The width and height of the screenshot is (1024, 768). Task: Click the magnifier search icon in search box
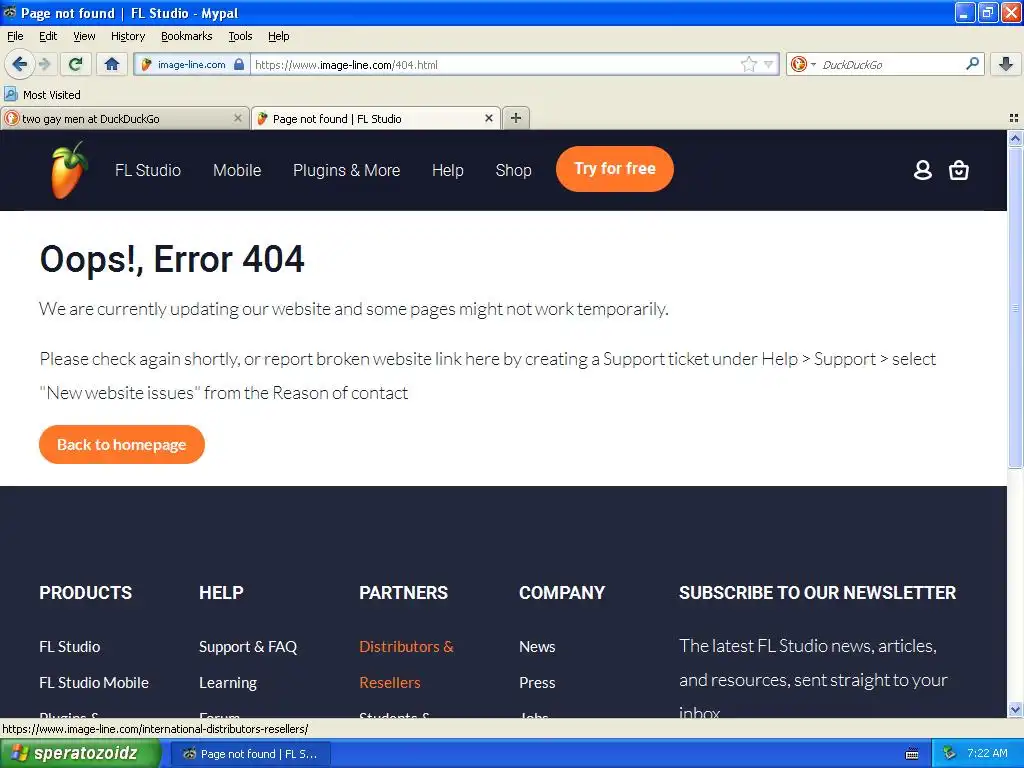point(972,64)
